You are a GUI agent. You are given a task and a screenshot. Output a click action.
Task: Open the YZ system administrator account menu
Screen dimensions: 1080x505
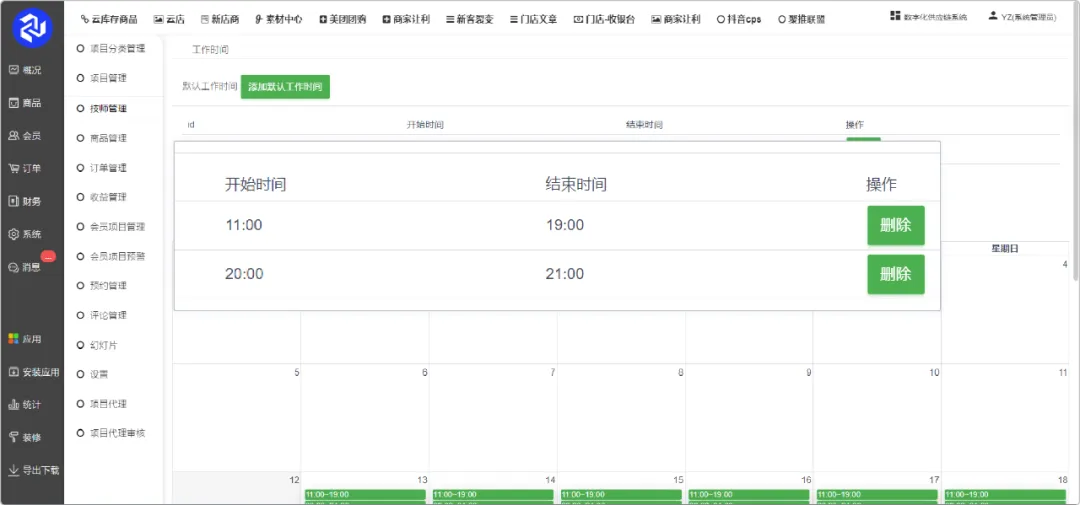(1021, 16)
